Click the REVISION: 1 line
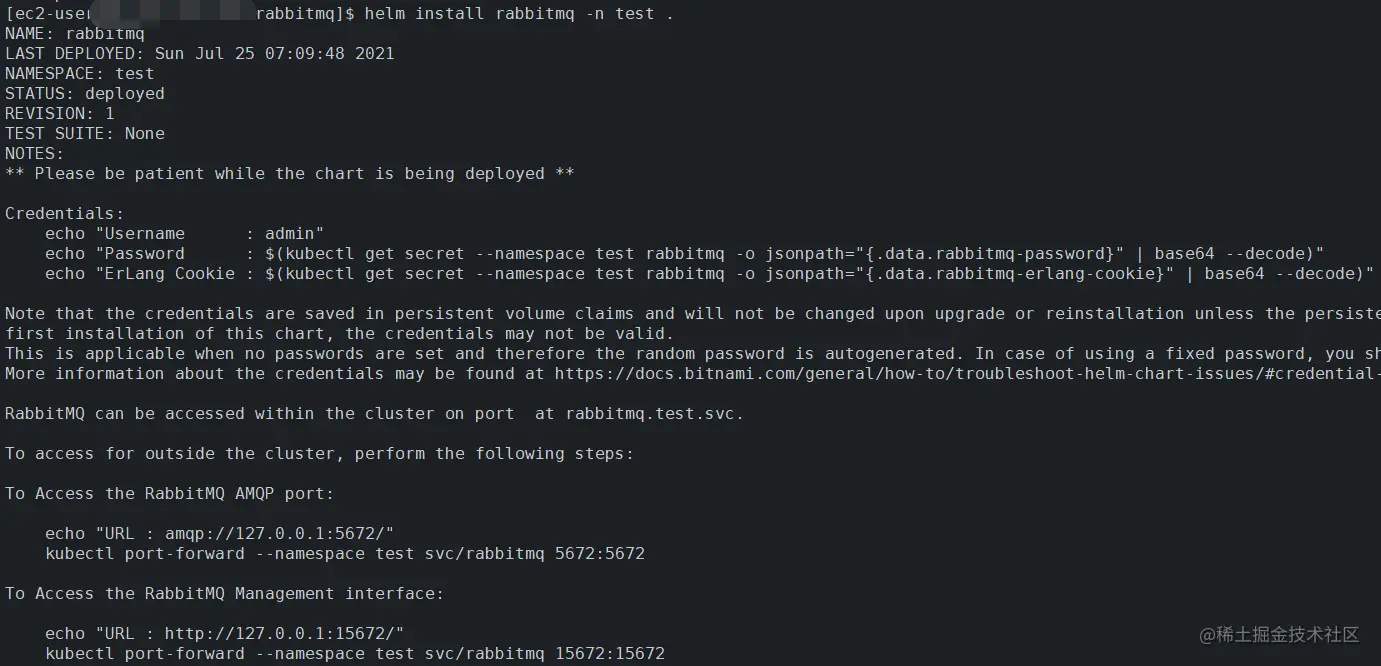 [x=60, y=113]
